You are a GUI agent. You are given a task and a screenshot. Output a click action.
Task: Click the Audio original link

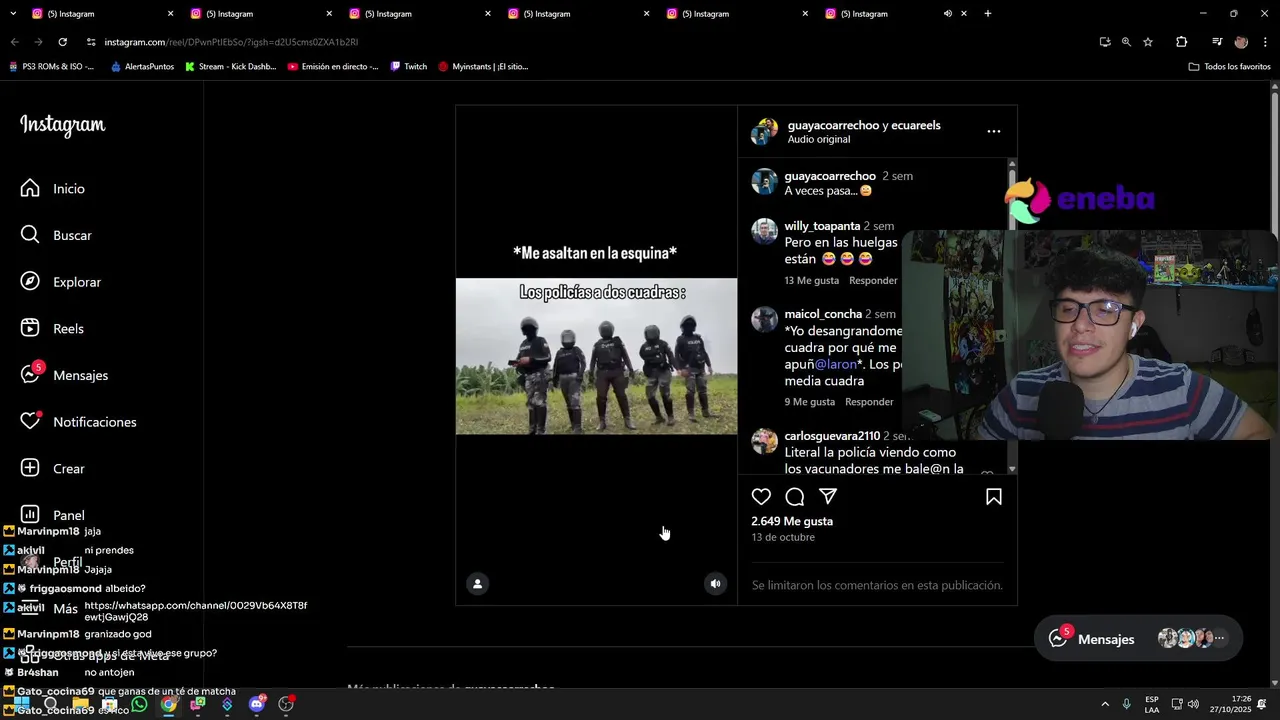[x=818, y=139]
